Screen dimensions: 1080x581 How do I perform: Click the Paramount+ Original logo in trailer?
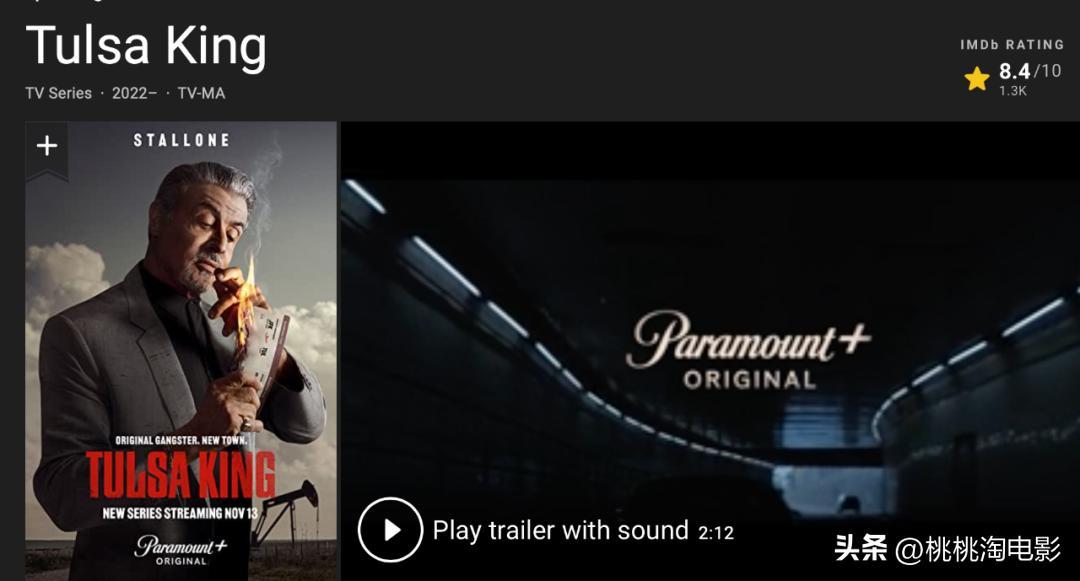[x=749, y=350]
